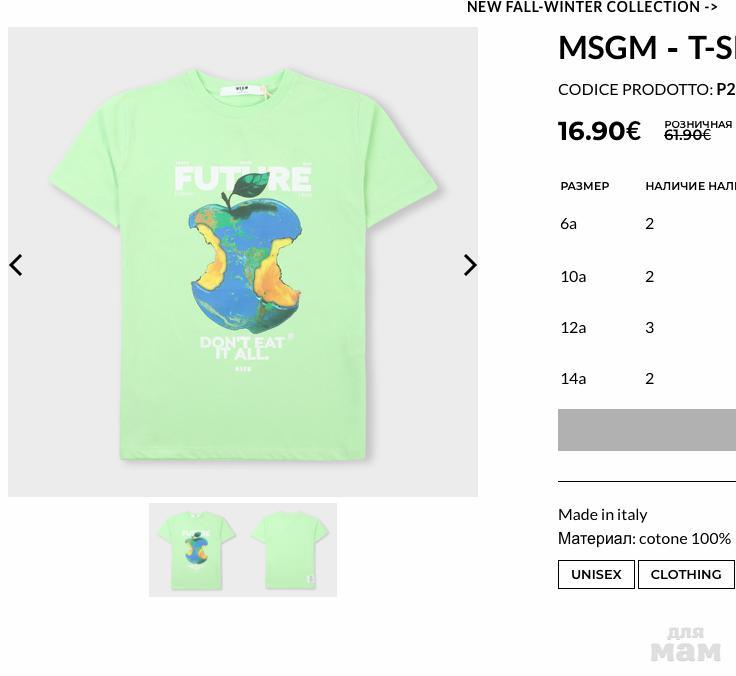The image size is (736, 676).
Task: Select the front view t-shirt thumbnail
Action: point(196,550)
